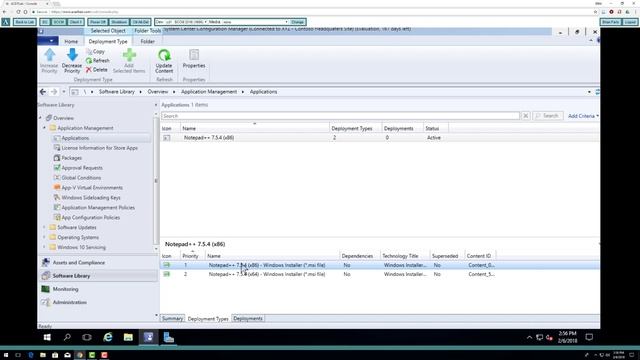Go back with navigation back arrow
This screenshot has width=640, height=360.
(42, 92)
